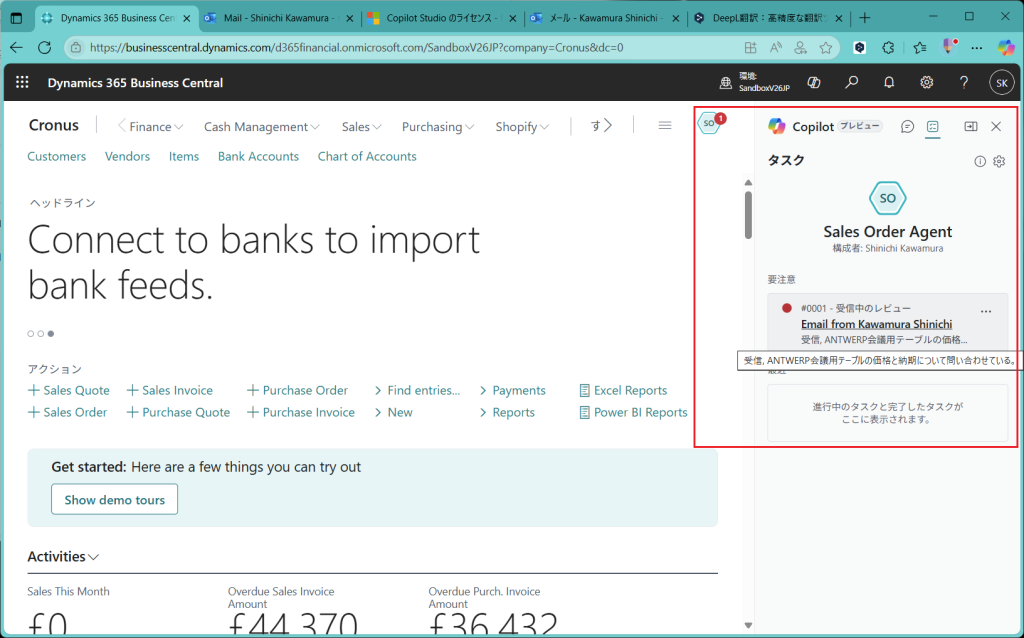Open a new browser tab
Viewport: 1024px width, 638px height.
pyautogui.click(x=865, y=18)
